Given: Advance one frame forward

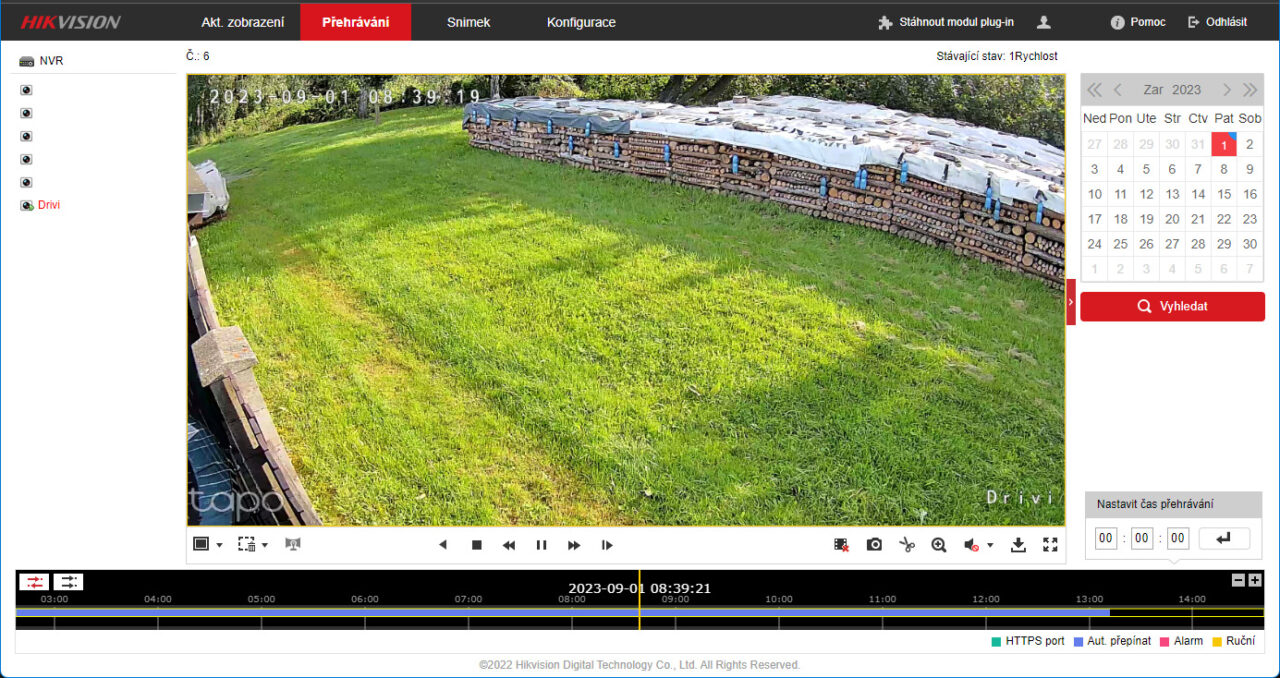Looking at the screenshot, I should pos(607,545).
